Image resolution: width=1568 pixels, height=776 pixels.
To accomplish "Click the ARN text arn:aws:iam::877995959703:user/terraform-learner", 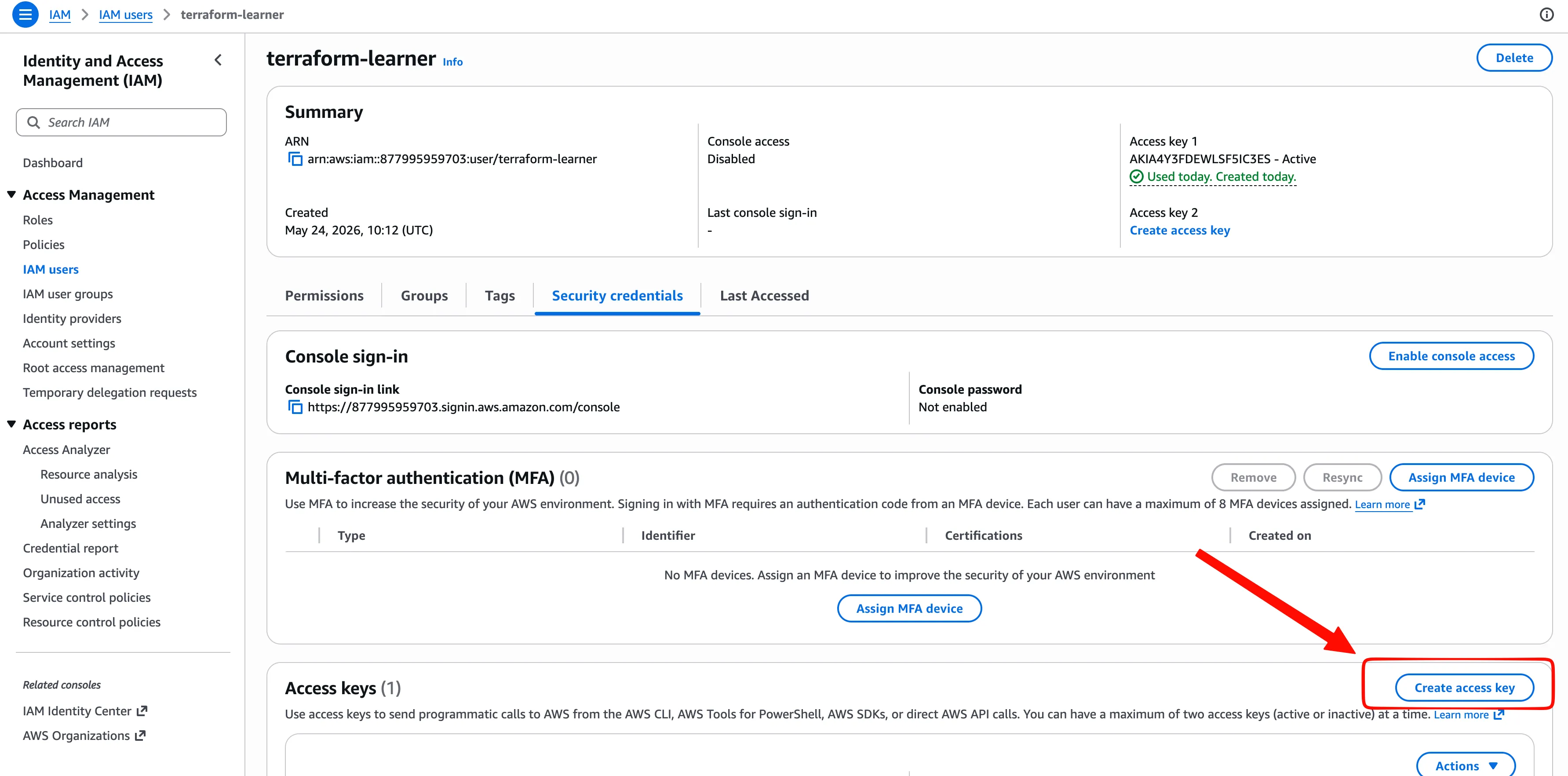I will (x=452, y=159).
